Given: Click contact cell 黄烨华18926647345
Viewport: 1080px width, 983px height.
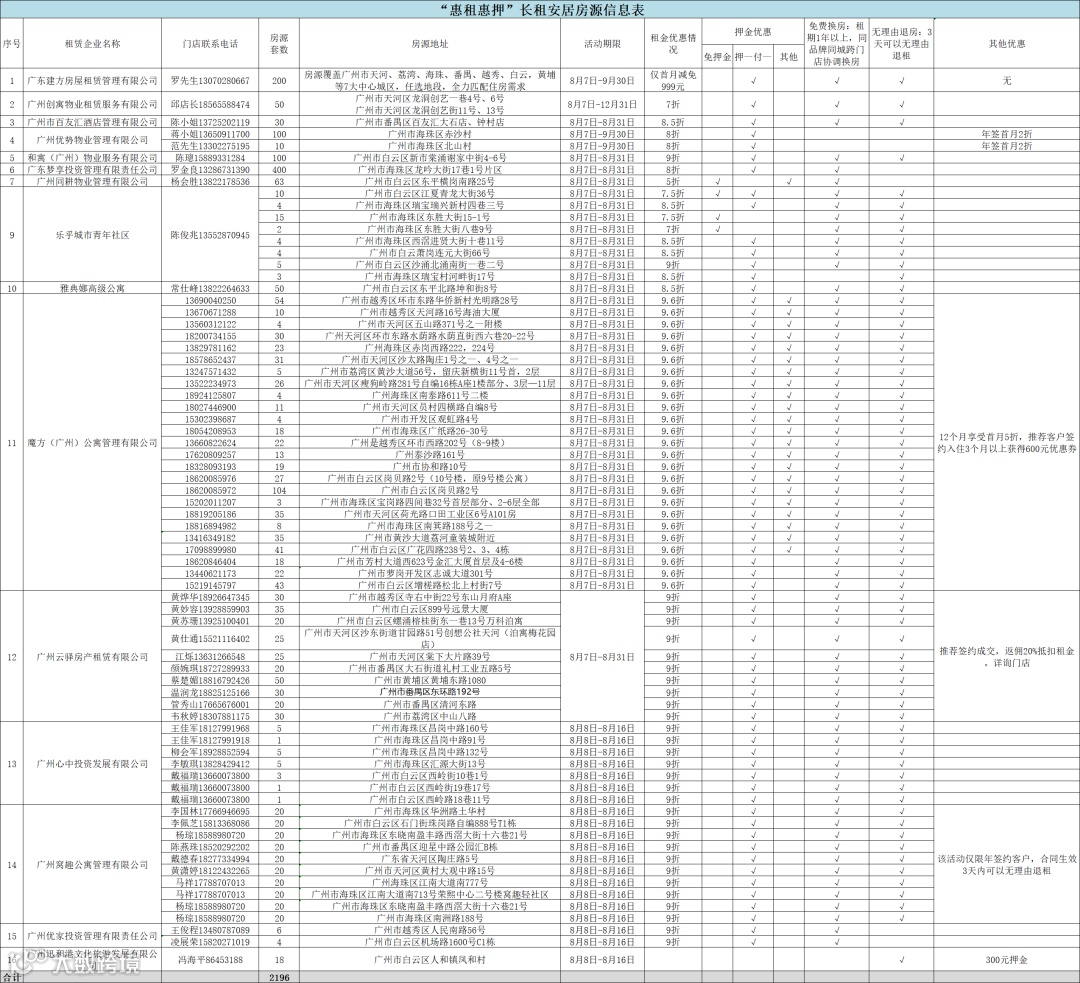Looking at the screenshot, I should pyautogui.click(x=210, y=597).
